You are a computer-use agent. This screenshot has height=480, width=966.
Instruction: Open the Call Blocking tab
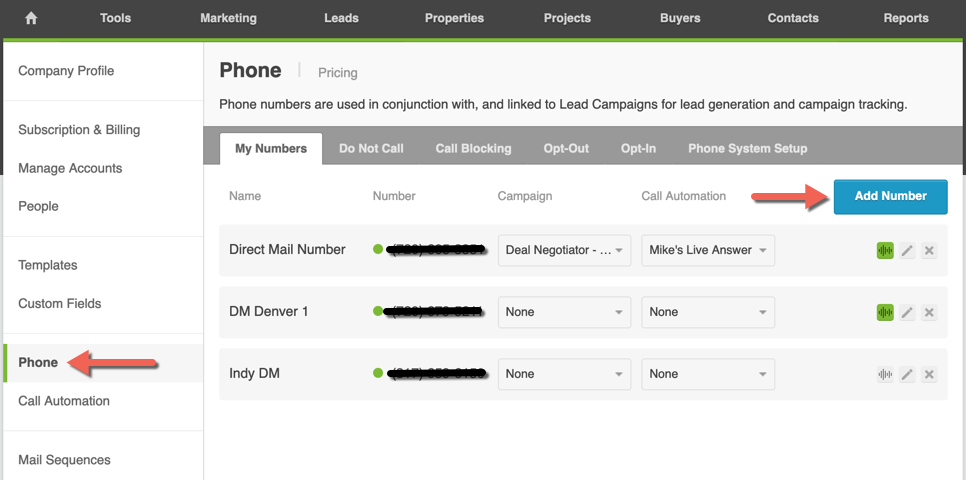click(x=473, y=148)
